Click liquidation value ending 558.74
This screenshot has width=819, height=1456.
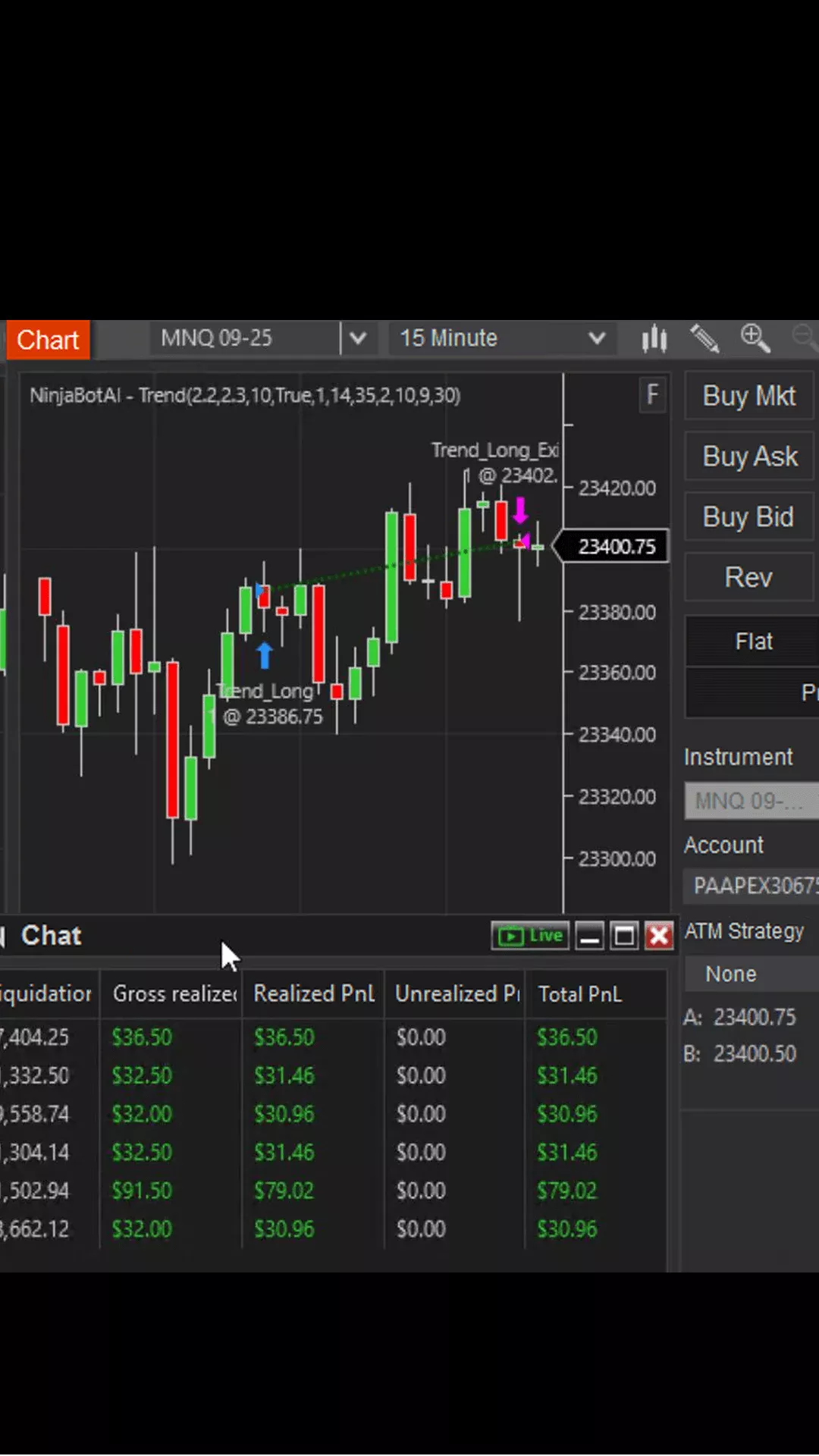[35, 1114]
